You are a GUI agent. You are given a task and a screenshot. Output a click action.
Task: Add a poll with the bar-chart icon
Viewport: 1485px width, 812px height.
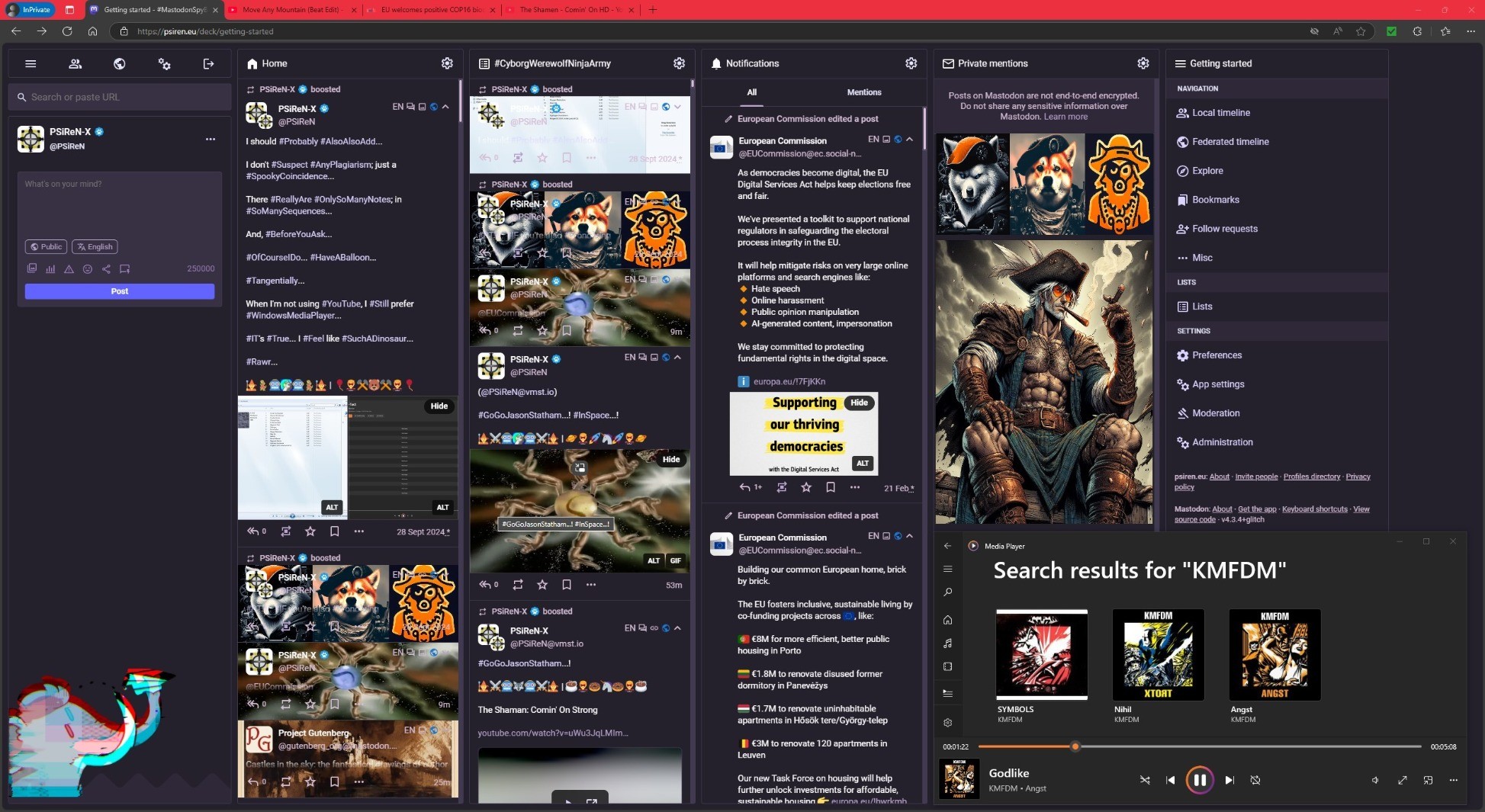50,268
